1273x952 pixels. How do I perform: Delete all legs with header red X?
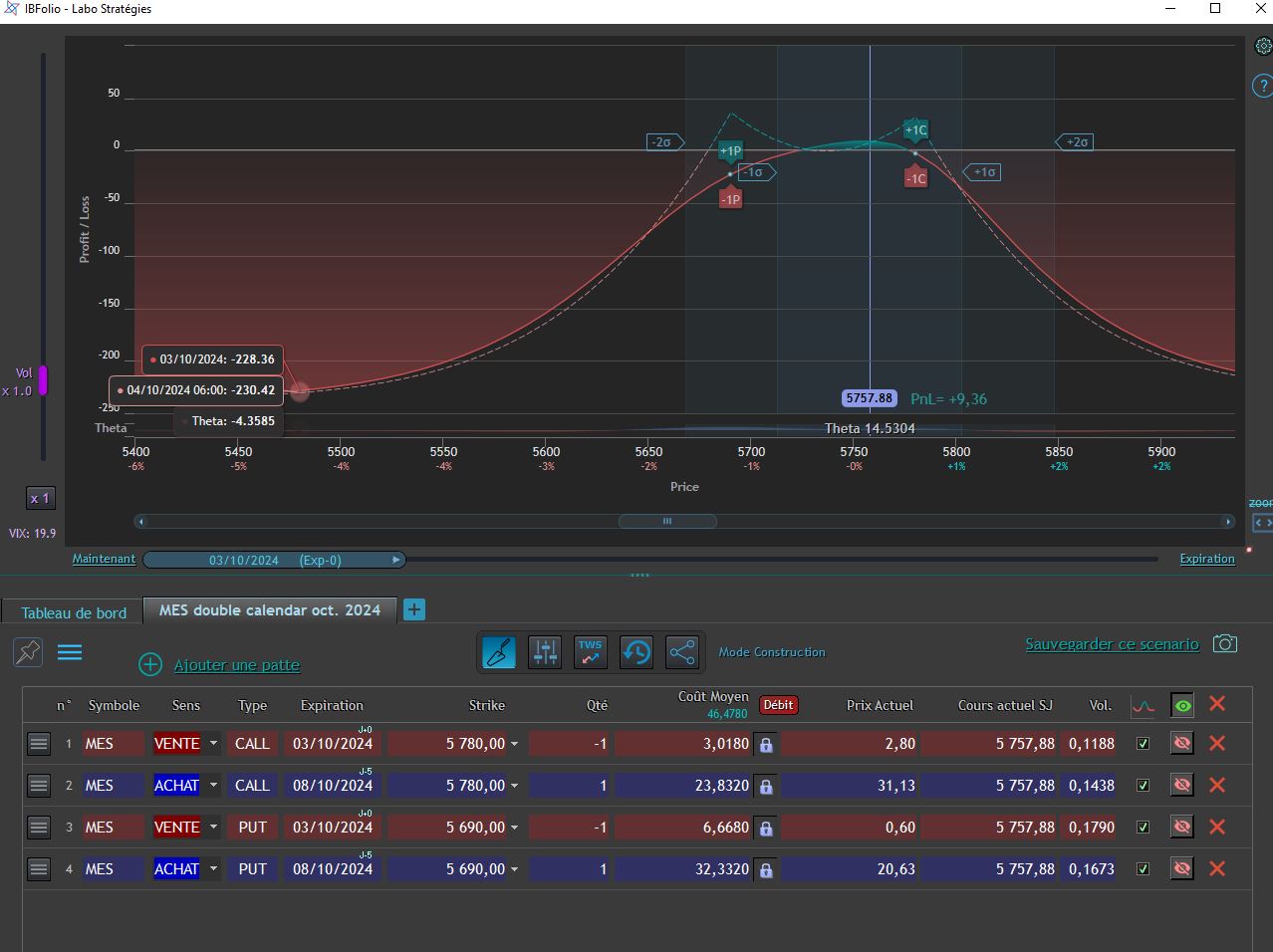1217,703
